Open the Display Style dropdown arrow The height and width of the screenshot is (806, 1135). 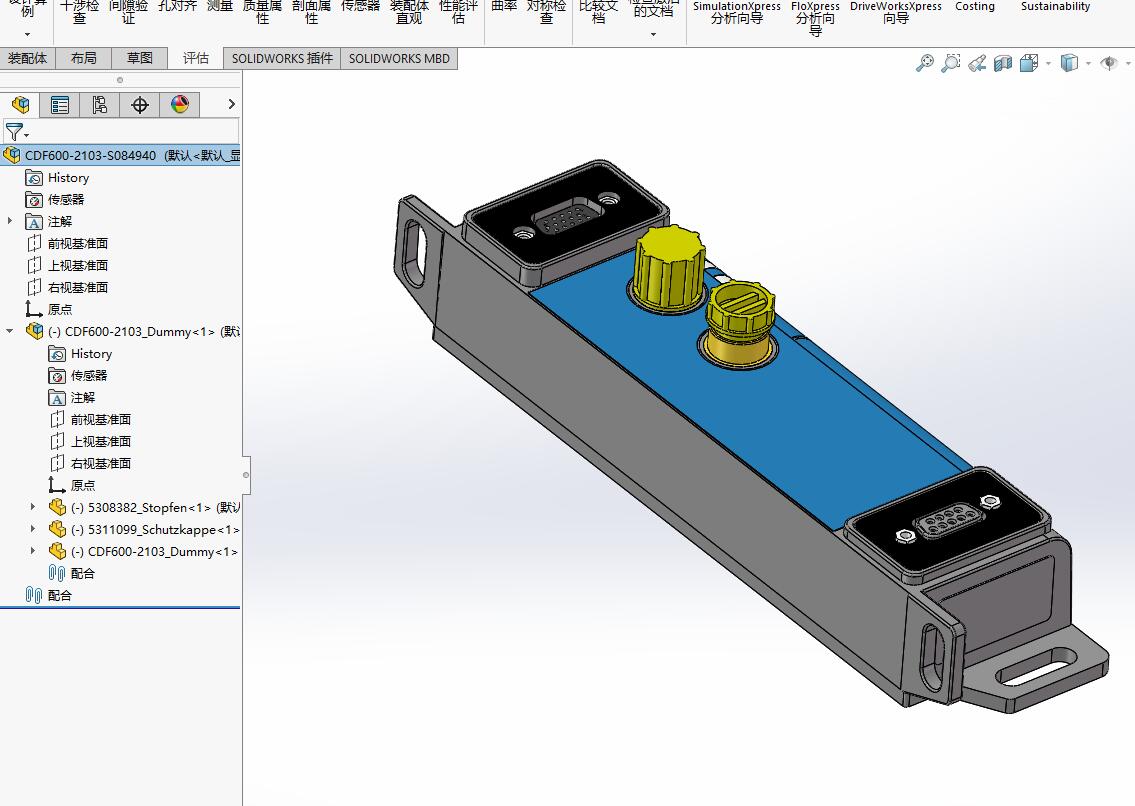1088,64
